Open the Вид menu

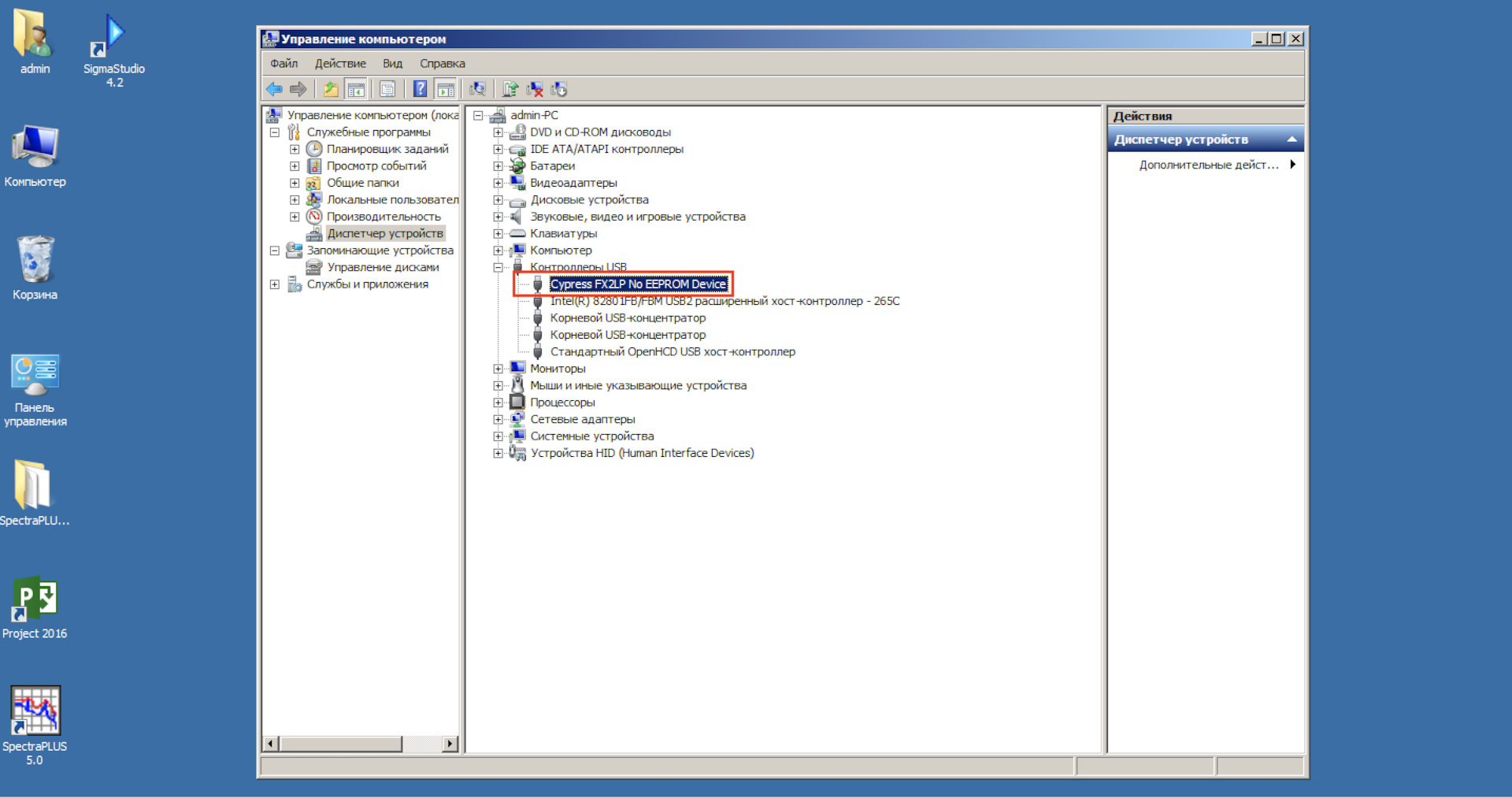pyautogui.click(x=392, y=63)
